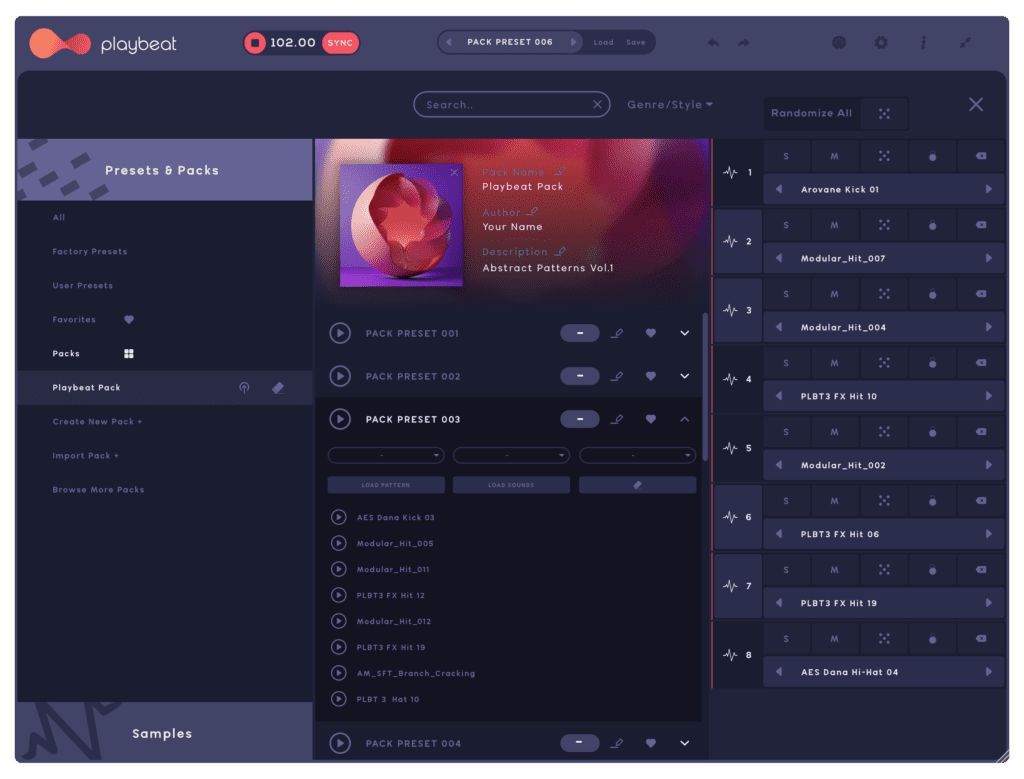Undo the last action
Image resolution: width=1024 pixels, height=779 pixels.
tap(713, 43)
